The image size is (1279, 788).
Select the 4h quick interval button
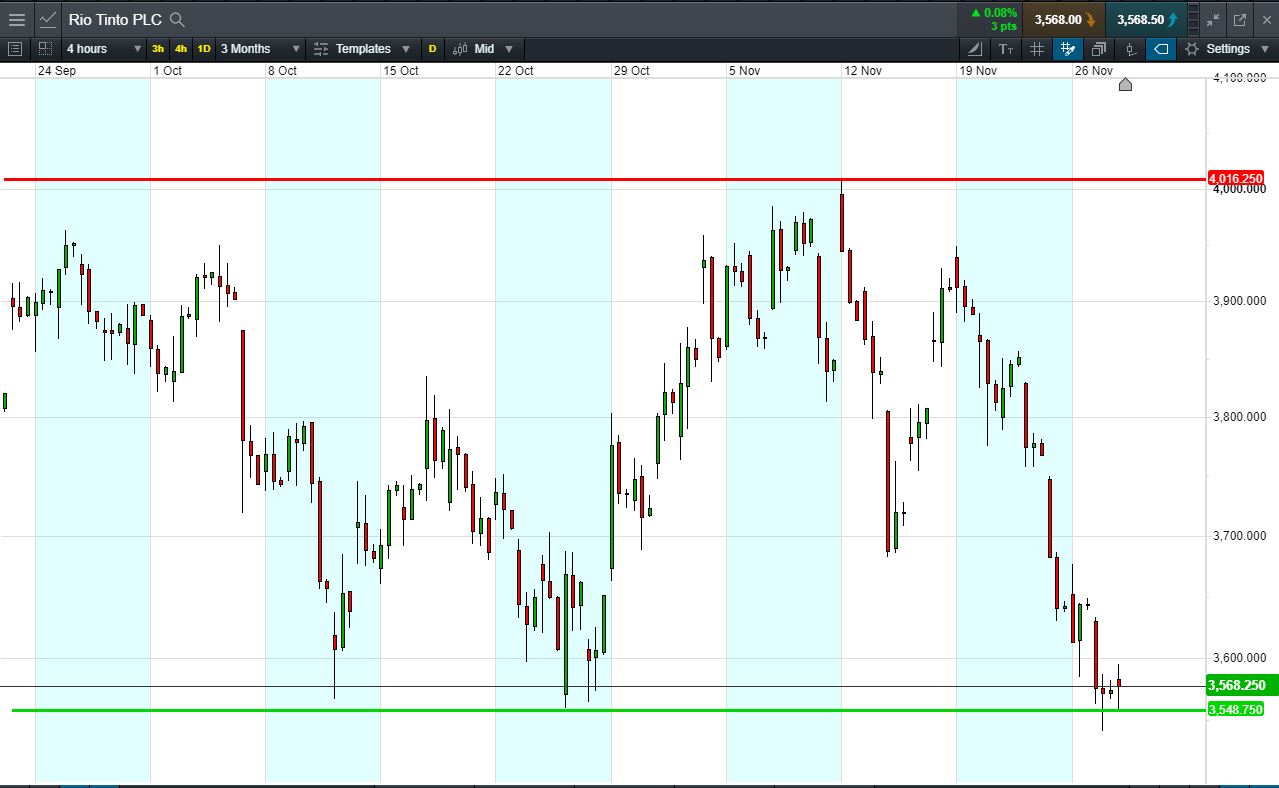181,48
